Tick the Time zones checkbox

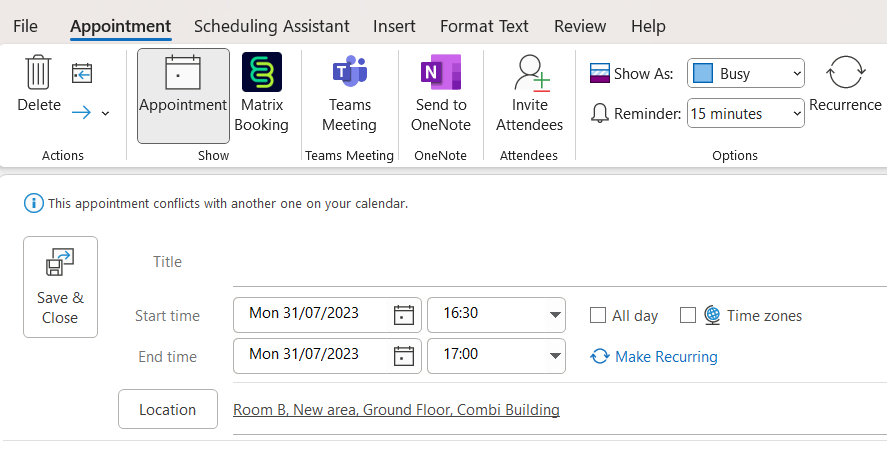point(688,316)
